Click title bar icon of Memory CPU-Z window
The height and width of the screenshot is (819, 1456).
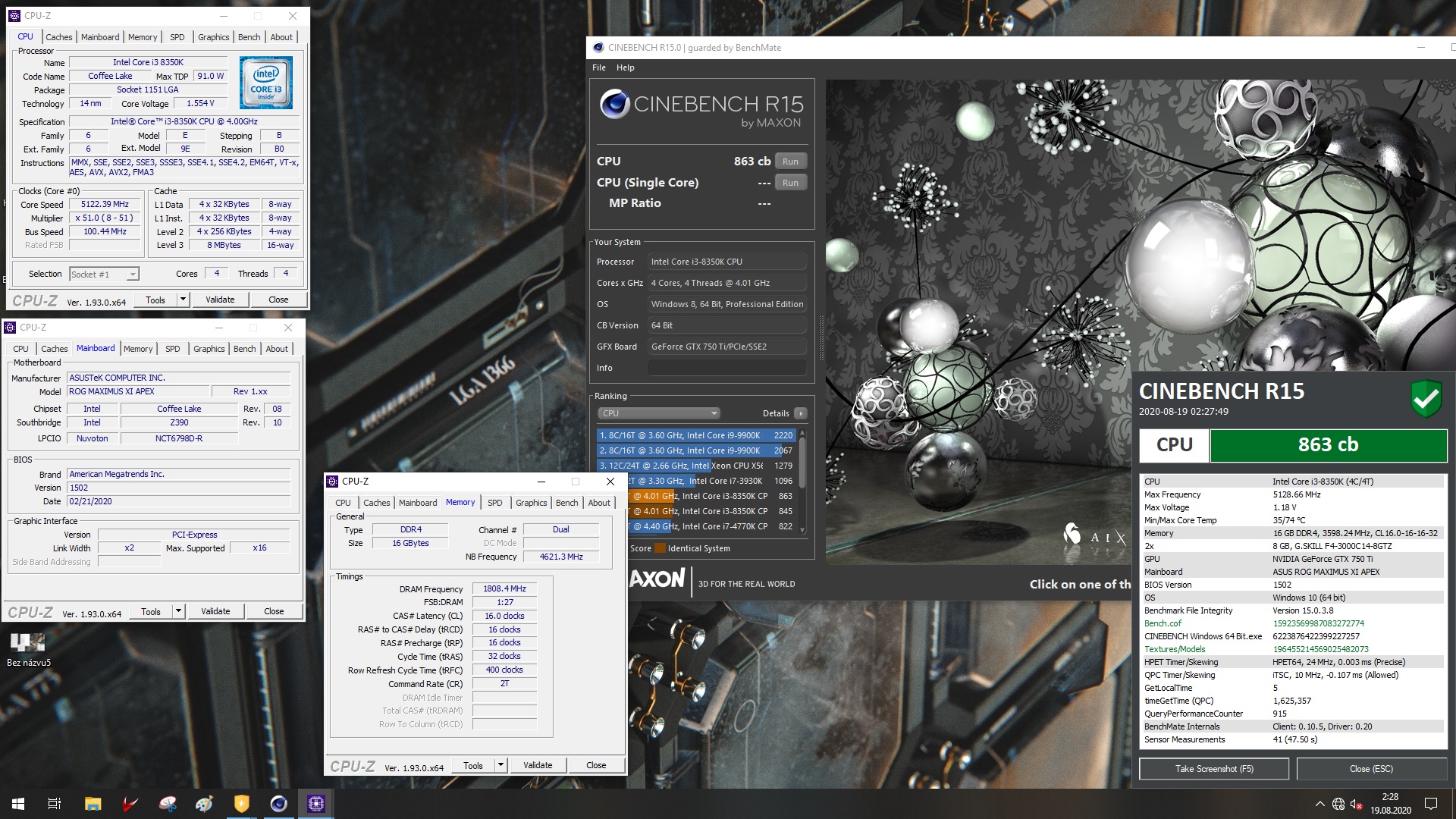coord(332,482)
